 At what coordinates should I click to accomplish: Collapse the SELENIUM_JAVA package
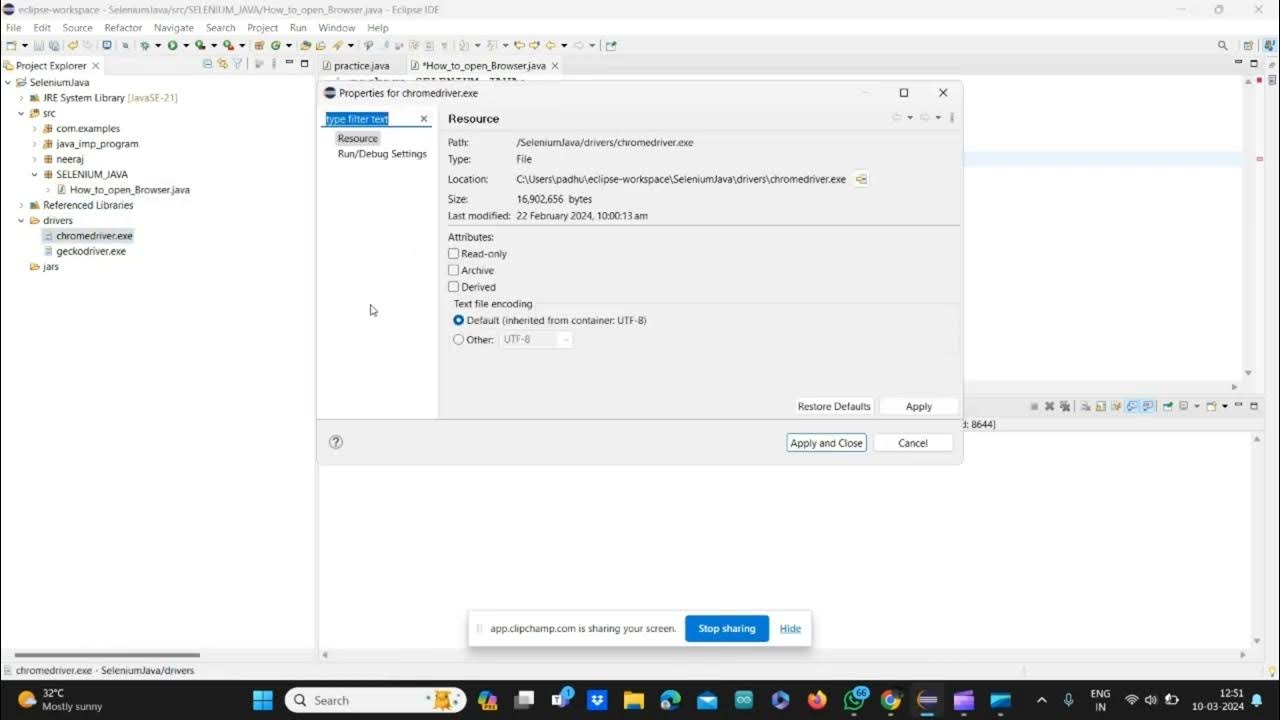(34, 174)
